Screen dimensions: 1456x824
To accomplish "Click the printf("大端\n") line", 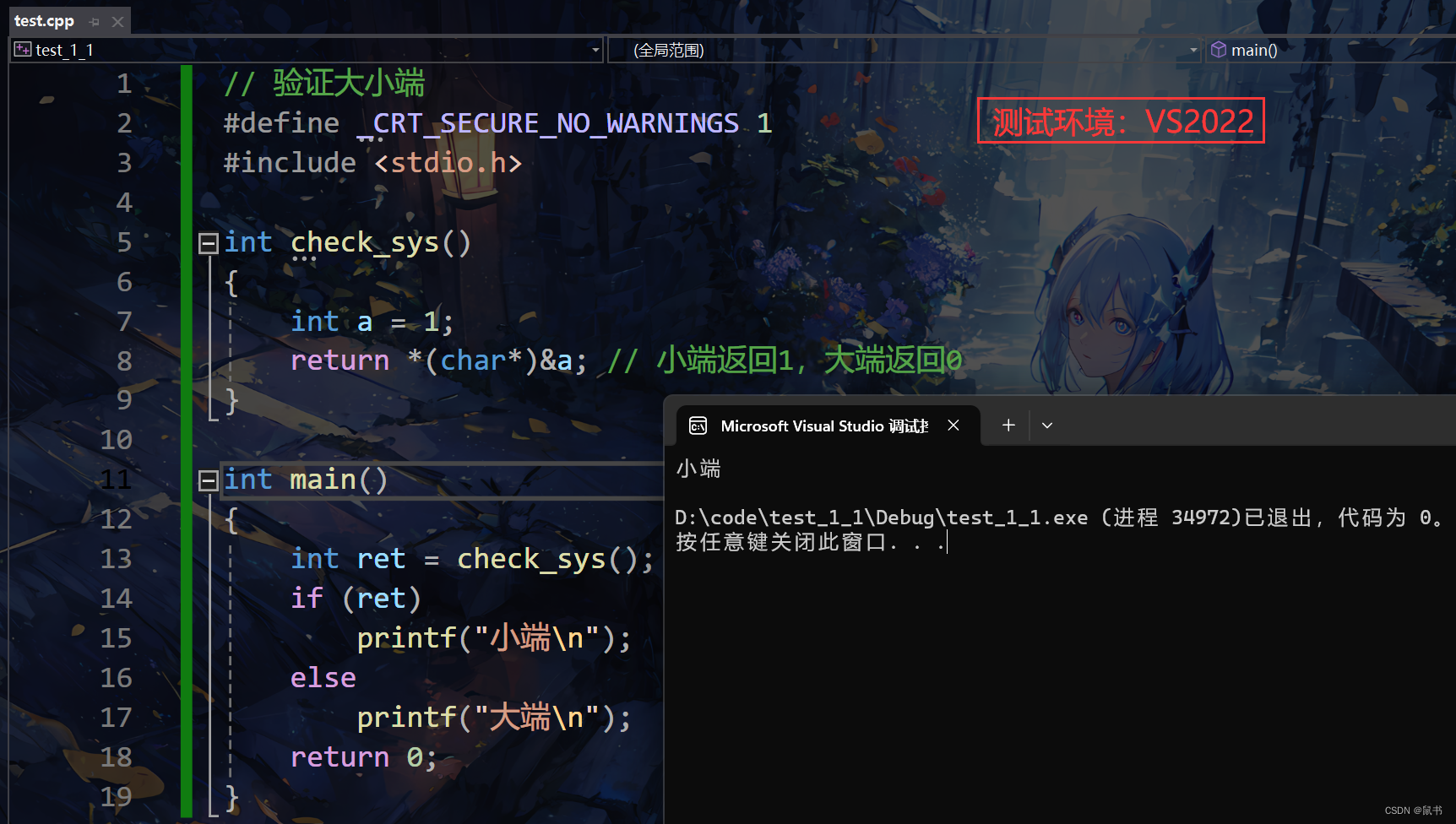I will (x=494, y=718).
